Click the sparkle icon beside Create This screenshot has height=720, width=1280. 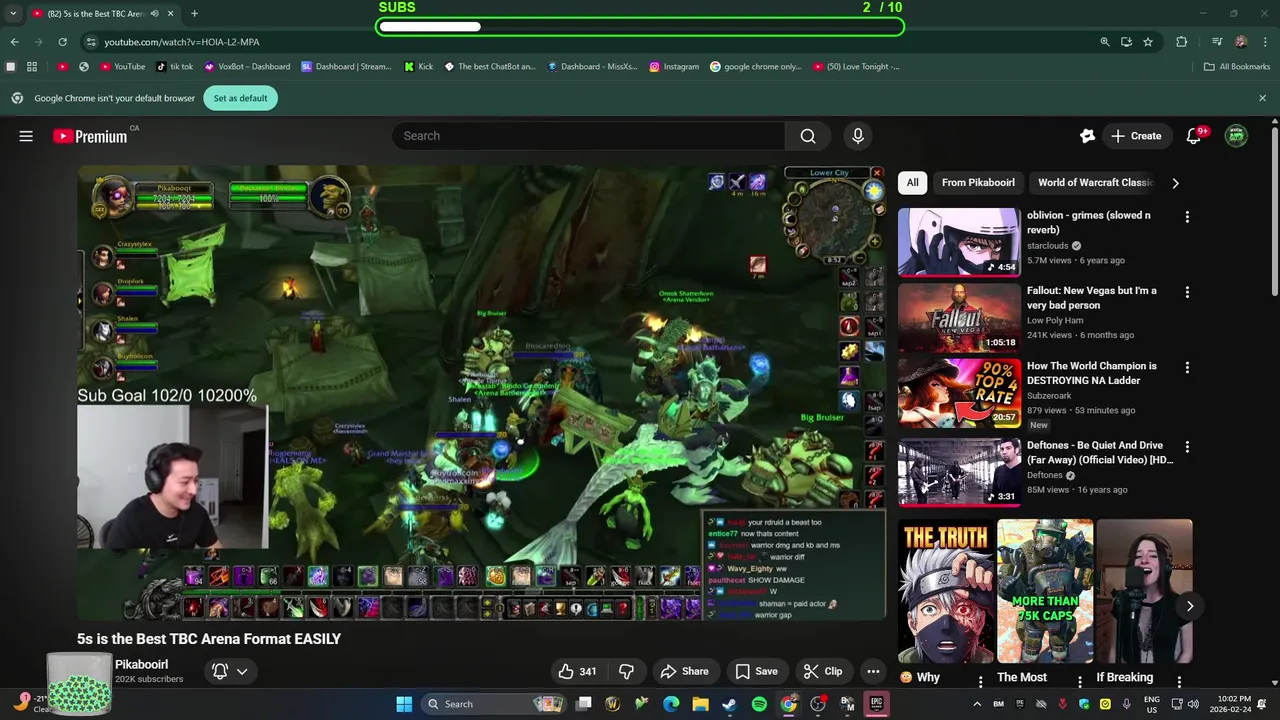(1088, 136)
